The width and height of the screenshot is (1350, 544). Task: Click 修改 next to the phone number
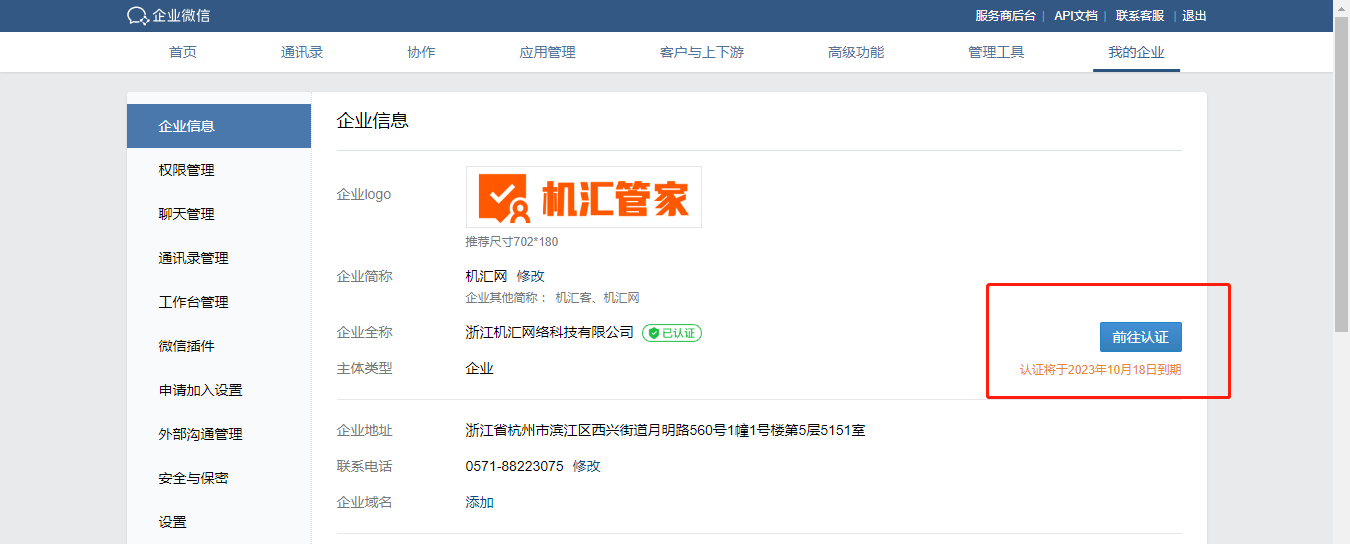587,466
